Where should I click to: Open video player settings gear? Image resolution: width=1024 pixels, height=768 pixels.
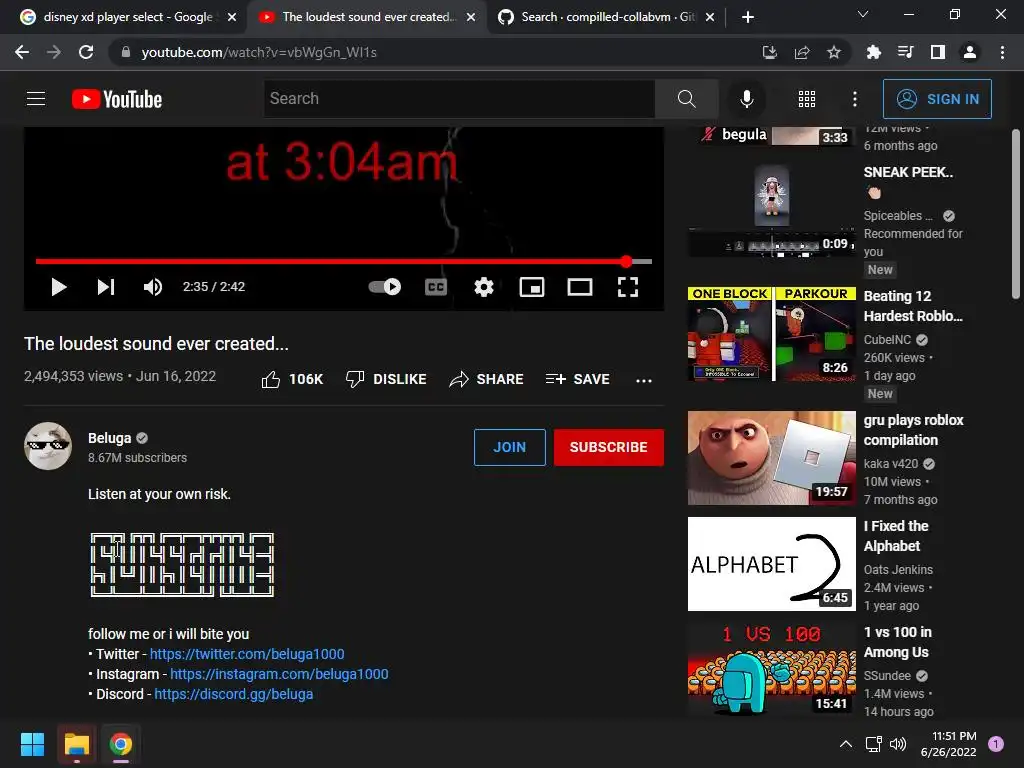(x=484, y=287)
